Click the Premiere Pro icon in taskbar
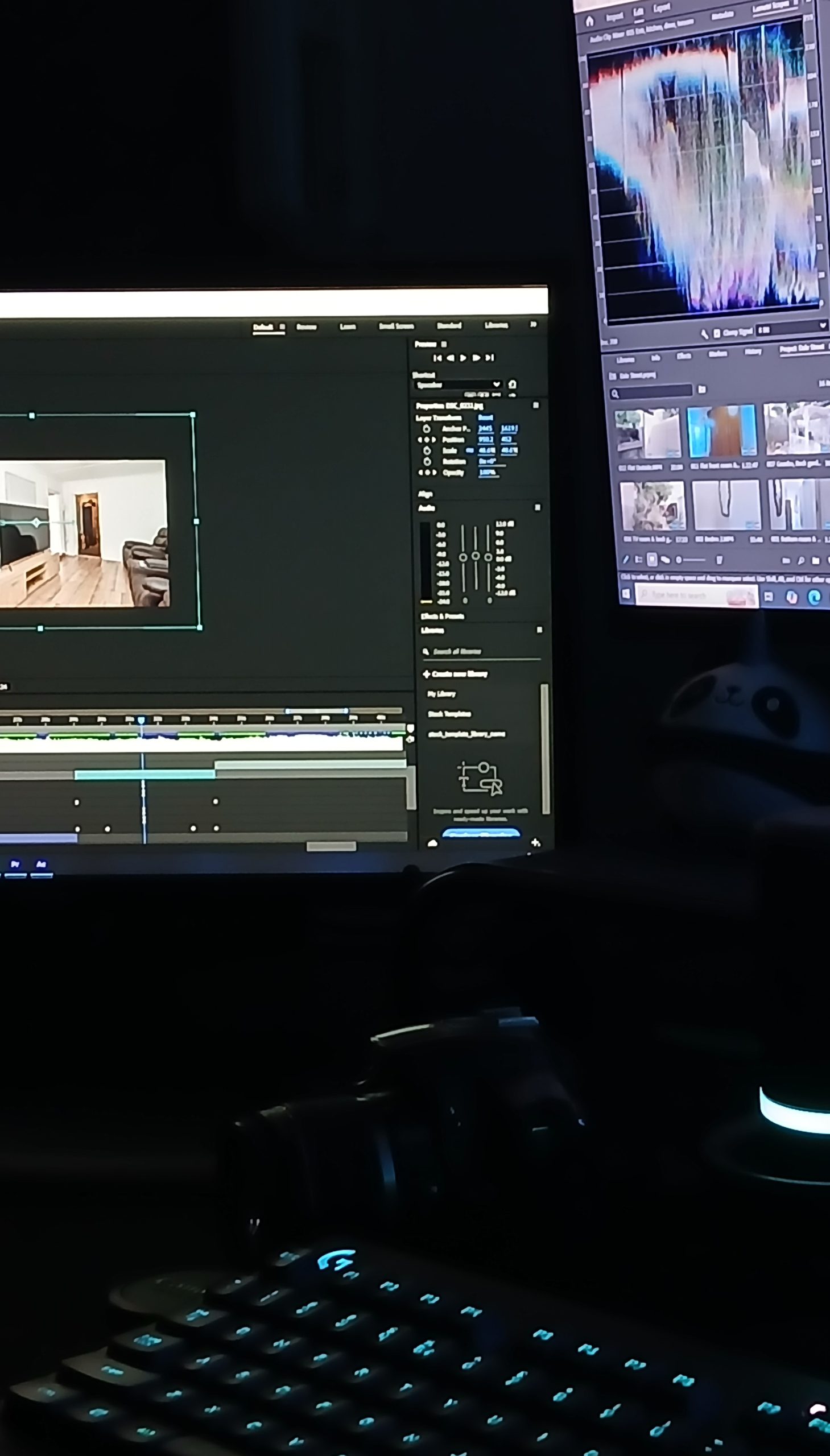This screenshot has height=1456, width=830. (x=15, y=864)
